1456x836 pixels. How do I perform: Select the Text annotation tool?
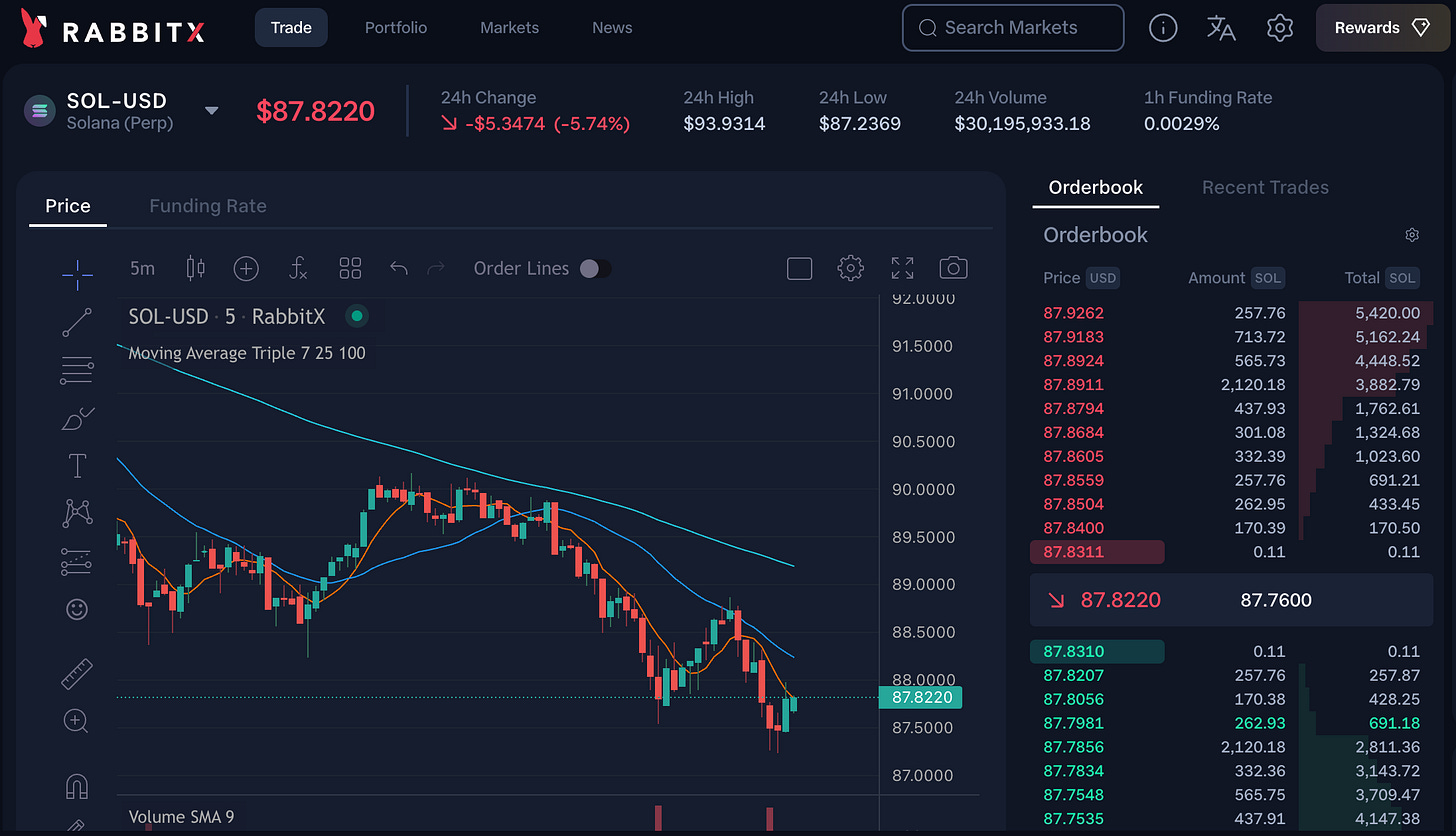point(77,465)
